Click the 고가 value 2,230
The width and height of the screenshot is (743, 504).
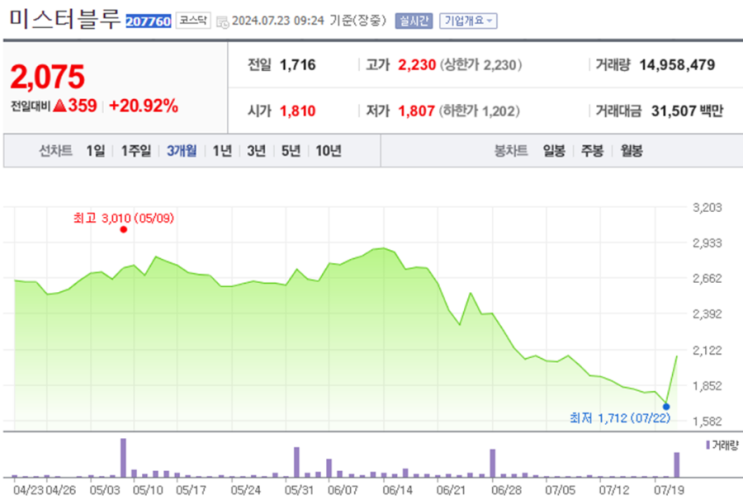click(417, 65)
